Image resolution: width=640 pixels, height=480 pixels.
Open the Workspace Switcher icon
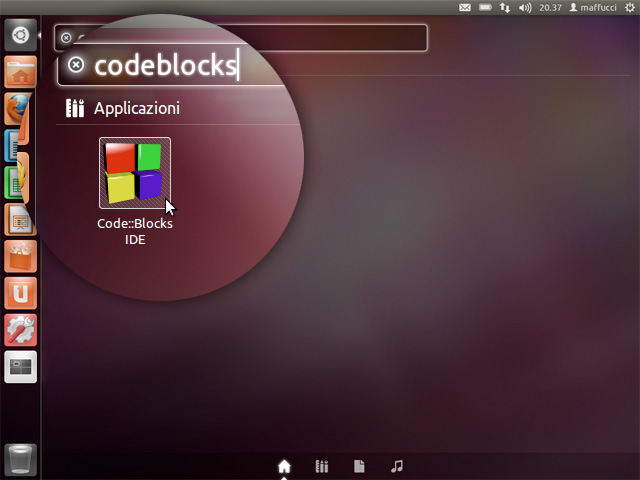point(20,367)
